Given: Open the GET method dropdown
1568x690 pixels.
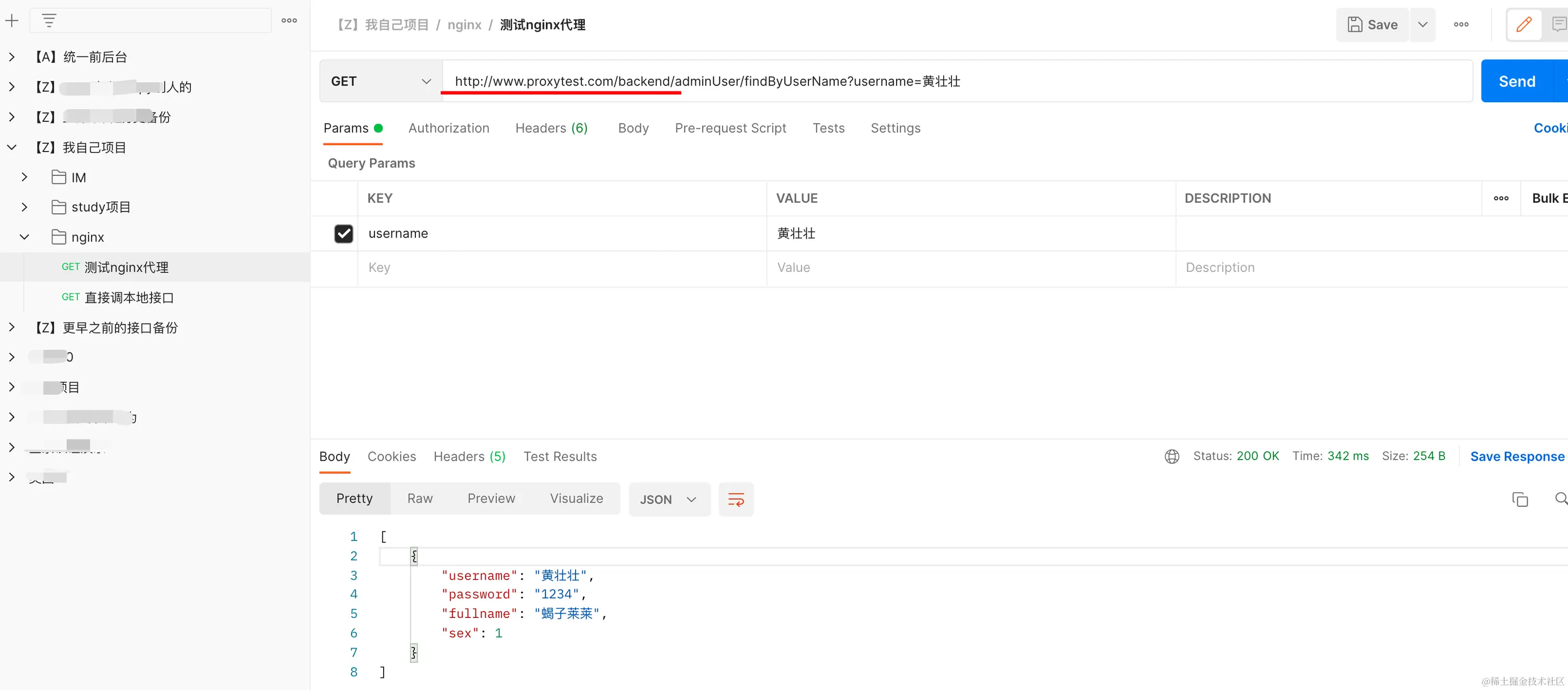Looking at the screenshot, I should coord(381,81).
